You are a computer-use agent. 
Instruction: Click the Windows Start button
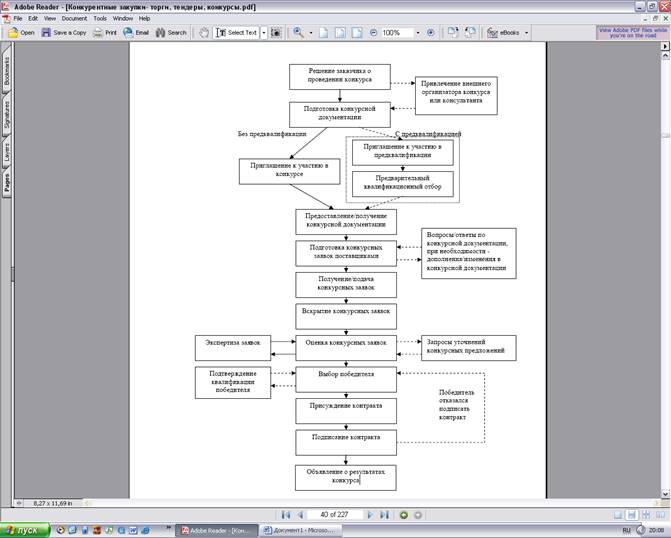click(x=24, y=530)
